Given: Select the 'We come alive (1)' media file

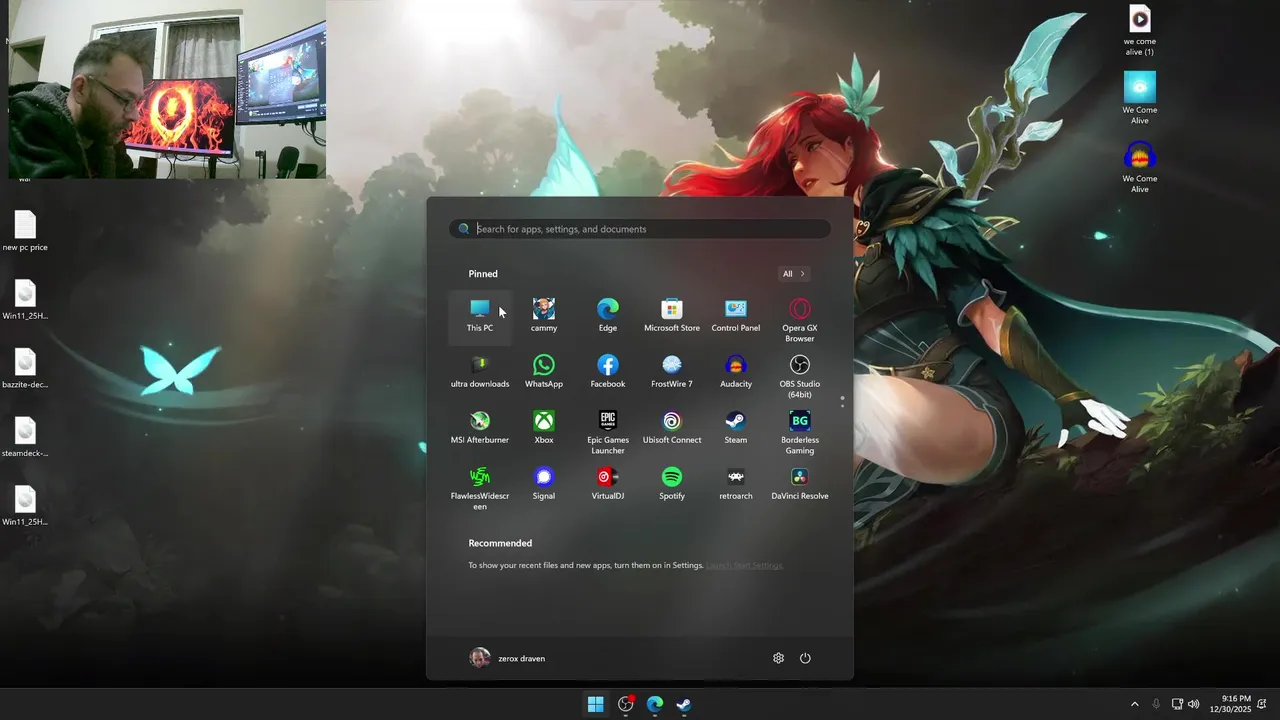Looking at the screenshot, I should [1140, 30].
